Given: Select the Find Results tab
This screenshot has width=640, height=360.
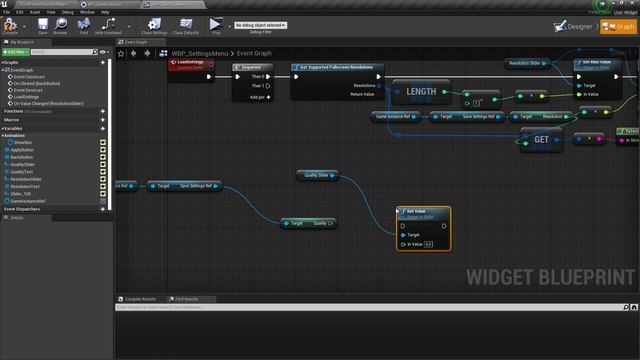Looking at the screenshot, I should [187, 299].
